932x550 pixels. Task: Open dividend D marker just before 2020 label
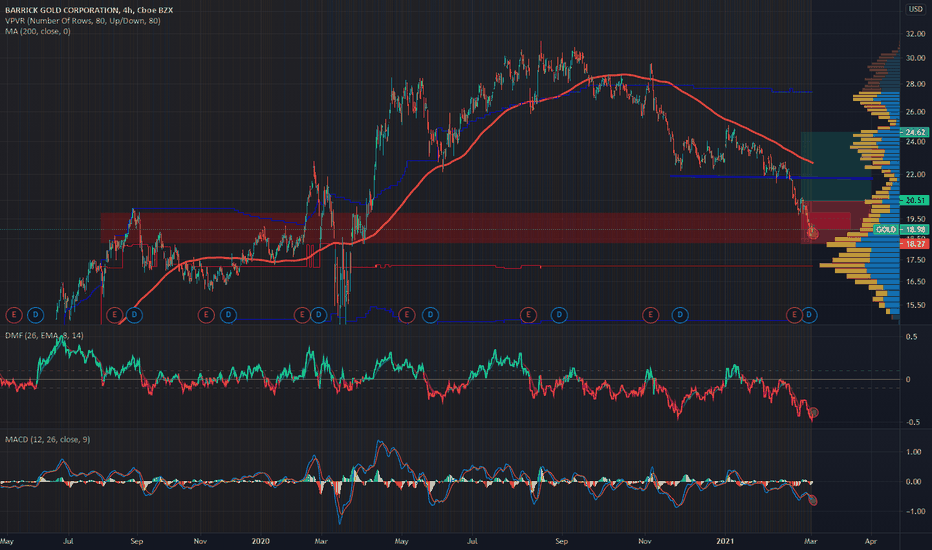[x=228, y=315]
